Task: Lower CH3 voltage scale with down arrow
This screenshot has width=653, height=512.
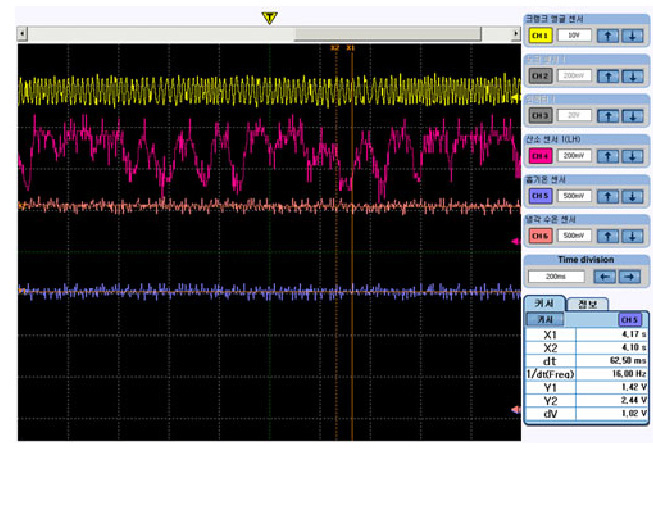Action: tap(632, 116)
